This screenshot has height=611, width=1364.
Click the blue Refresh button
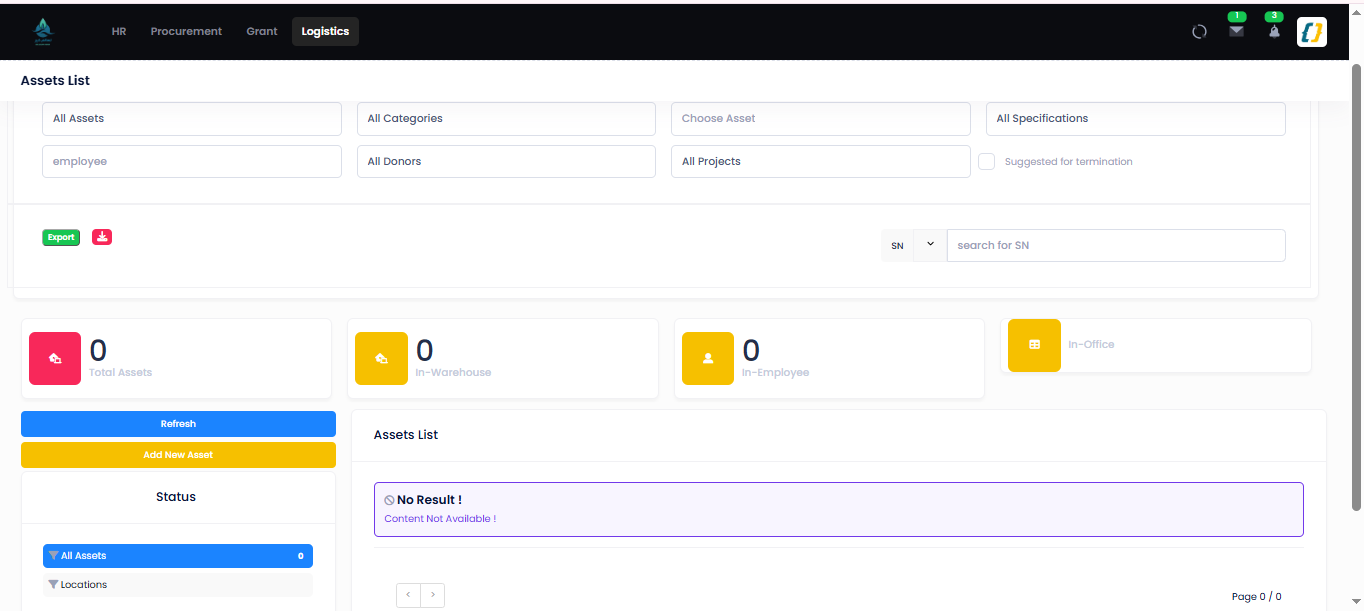[178, 424]
